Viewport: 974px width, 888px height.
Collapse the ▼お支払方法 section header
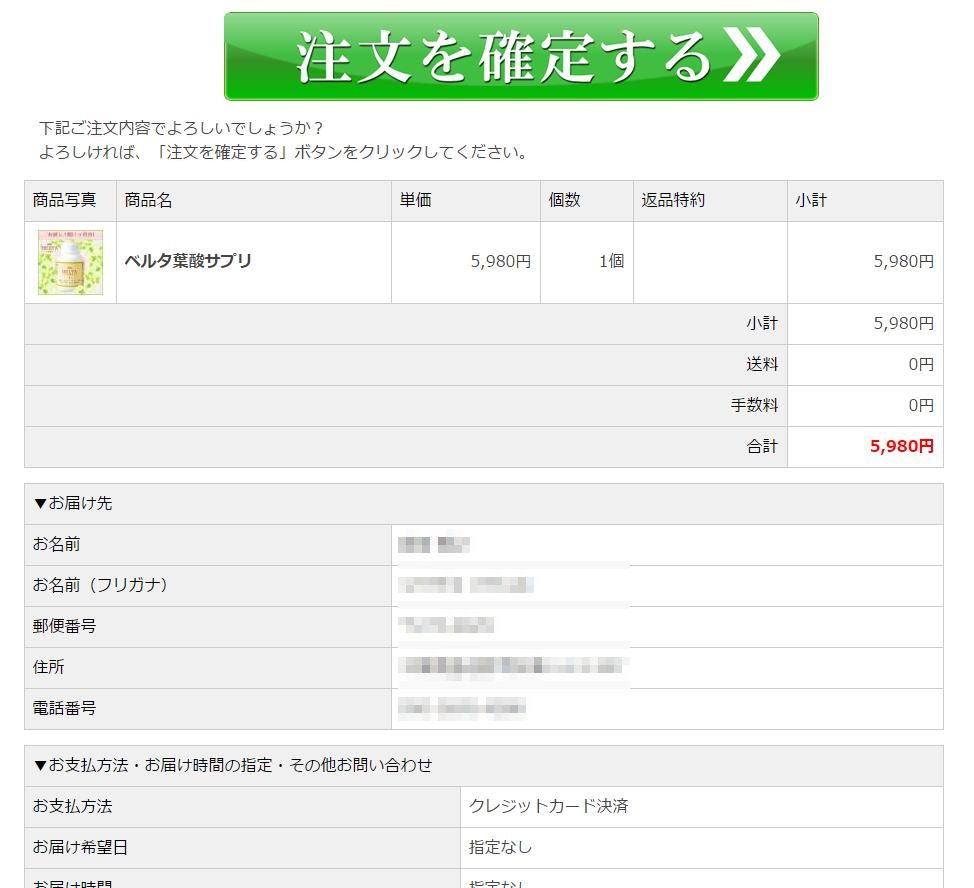233,766
